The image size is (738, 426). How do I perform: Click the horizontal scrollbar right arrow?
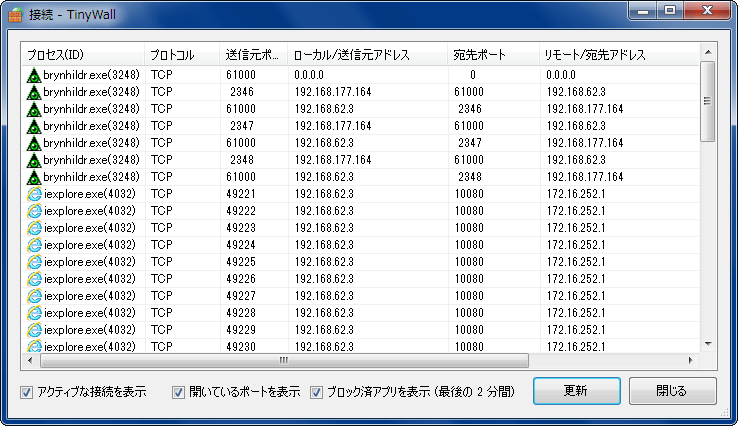(x=690, y=361)
